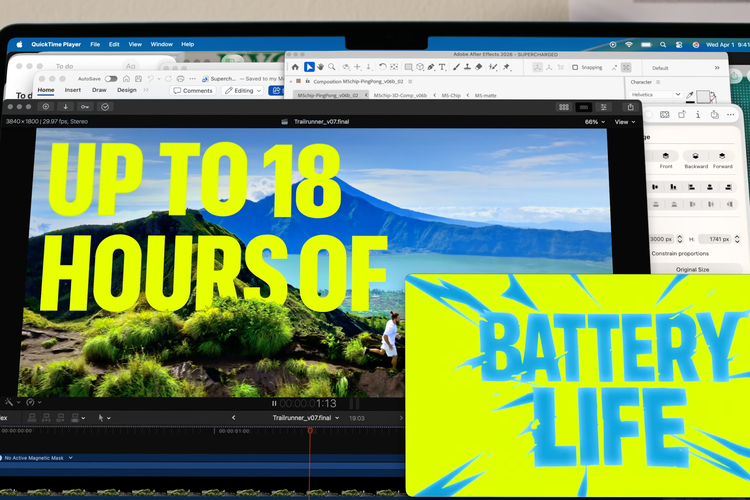Open the retime speedometer dropdown
This screenshot has height=500, width=750.
click(33, 402)
